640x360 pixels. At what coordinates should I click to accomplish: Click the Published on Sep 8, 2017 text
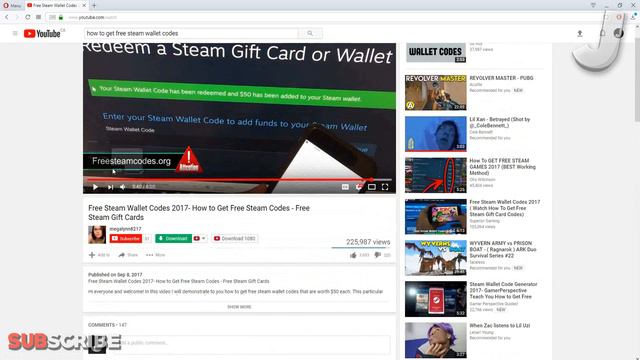(x=115, y=275)
